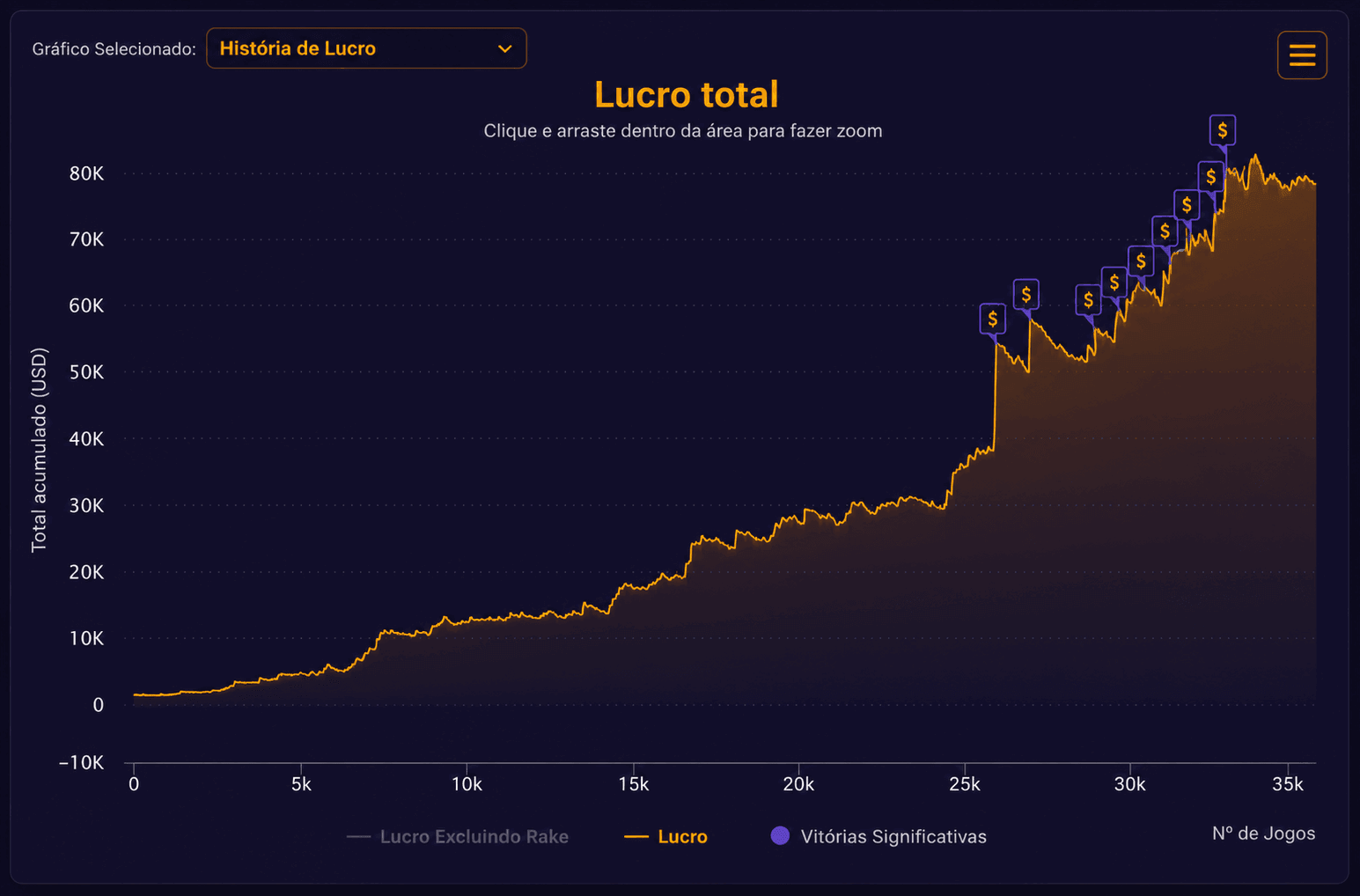Click the 20k x-axis tick label
The height and width of the screenshot is (896, 1360).
point(798,784)
